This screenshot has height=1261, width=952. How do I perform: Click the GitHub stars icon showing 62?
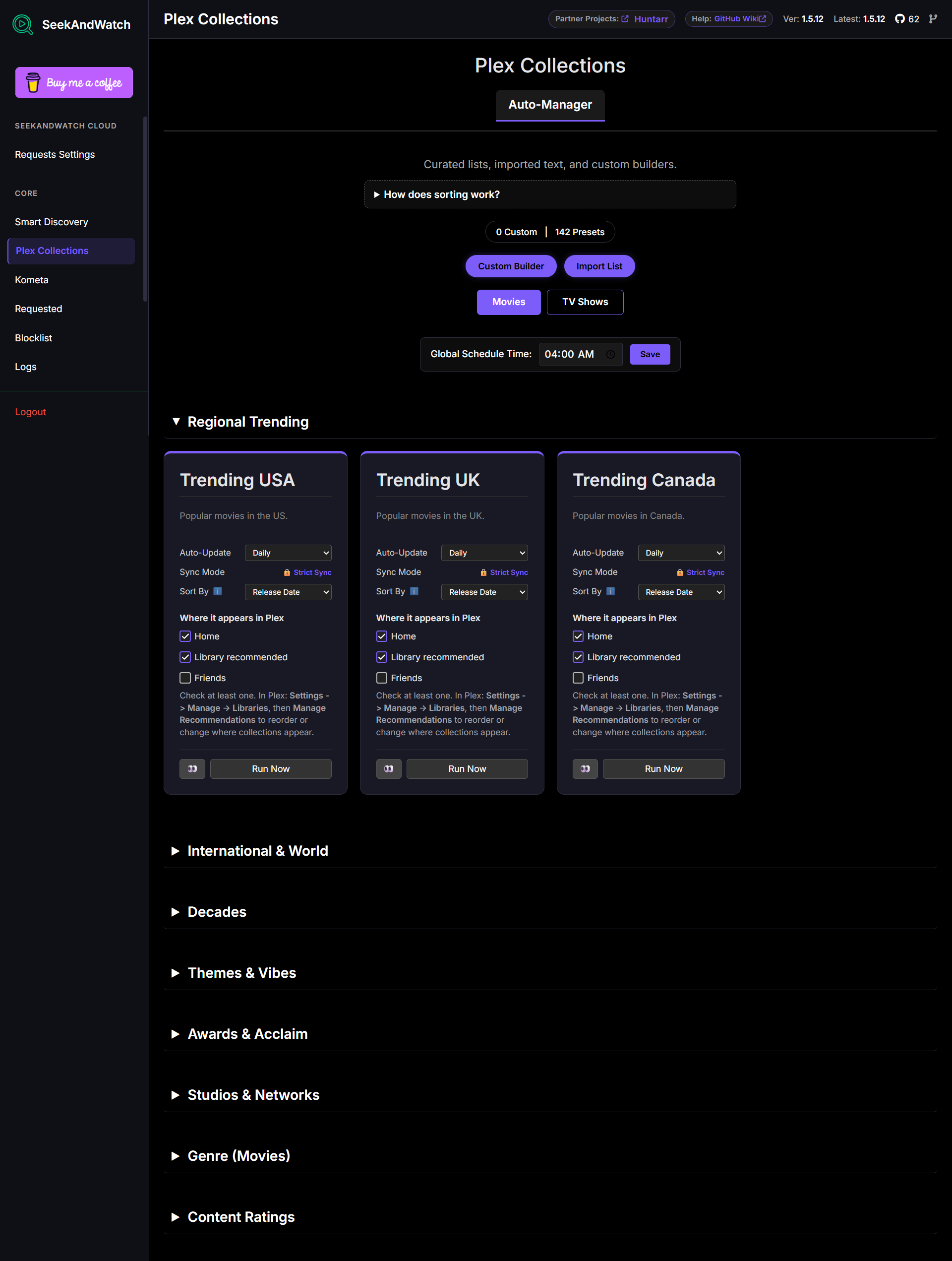(899, 19)
